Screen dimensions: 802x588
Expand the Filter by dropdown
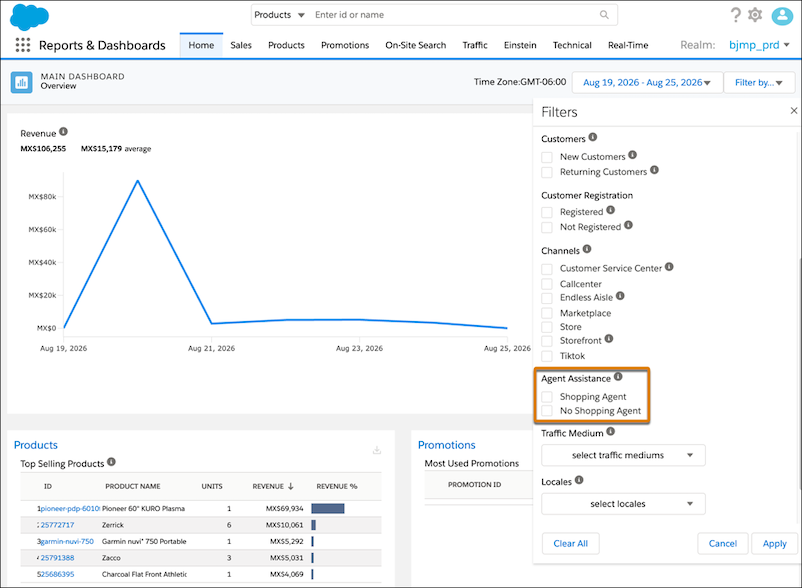pyautogui.click(x=759, y=82)
